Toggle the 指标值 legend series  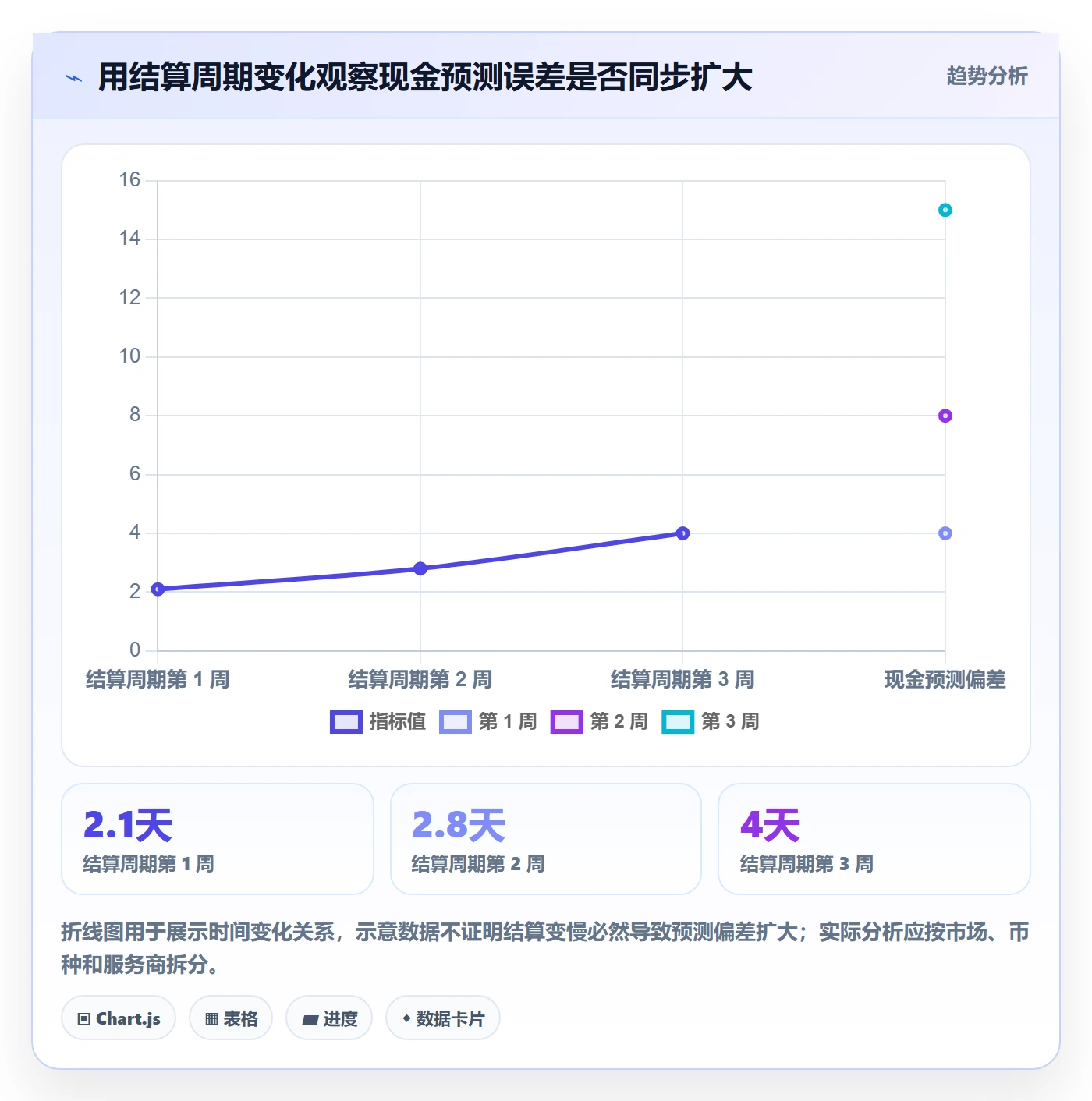378,722
